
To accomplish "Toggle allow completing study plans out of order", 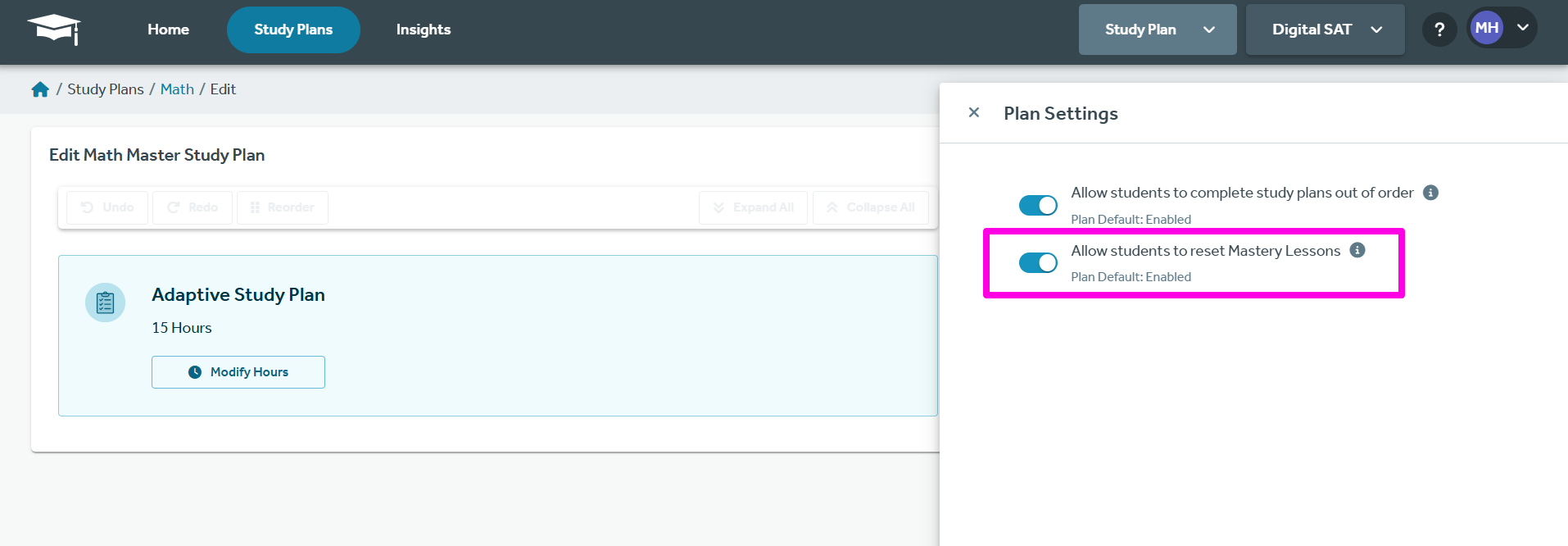I will [x=1037, y=206].
